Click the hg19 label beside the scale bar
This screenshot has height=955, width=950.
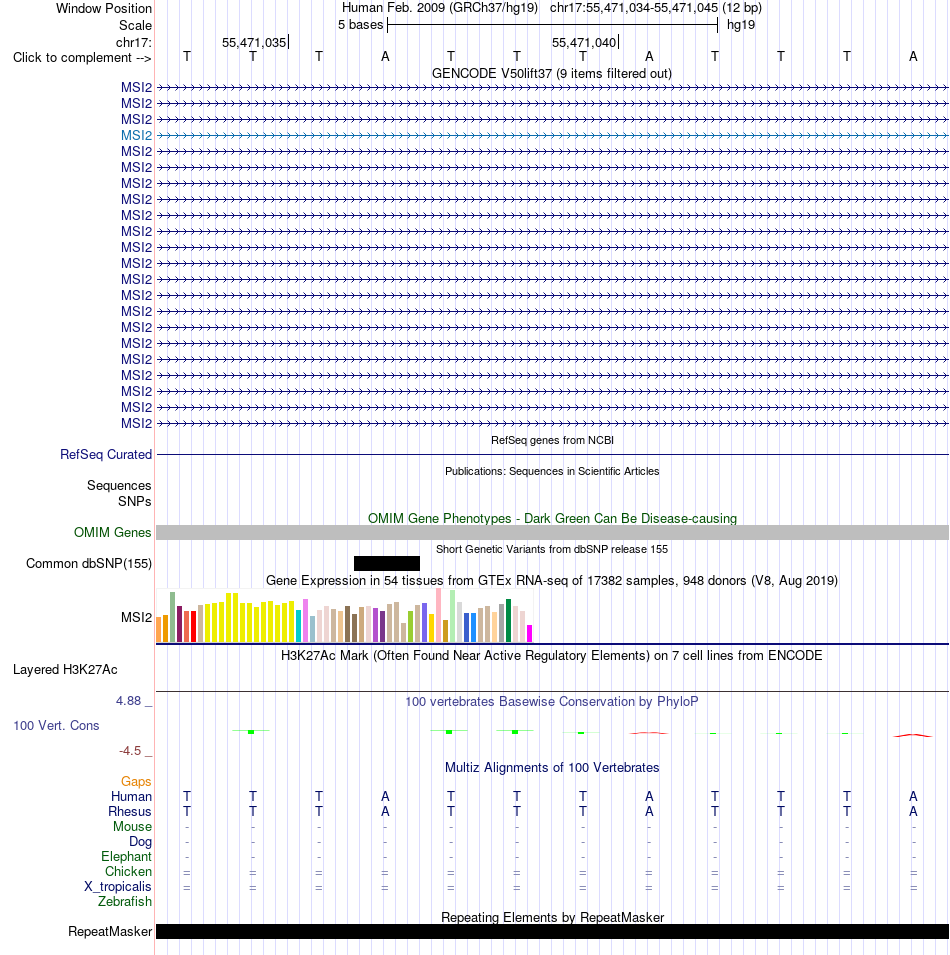click(x=741, y=25)
